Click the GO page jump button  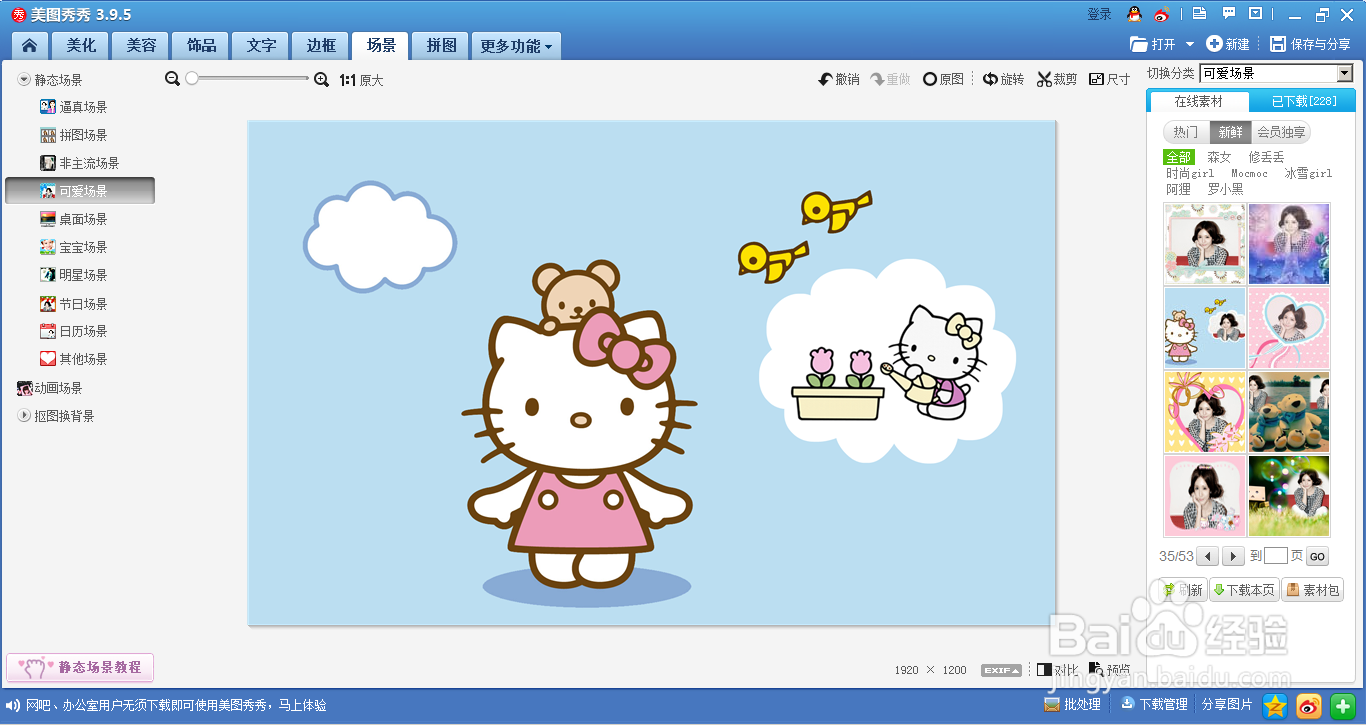click(x=1317, y=557)
